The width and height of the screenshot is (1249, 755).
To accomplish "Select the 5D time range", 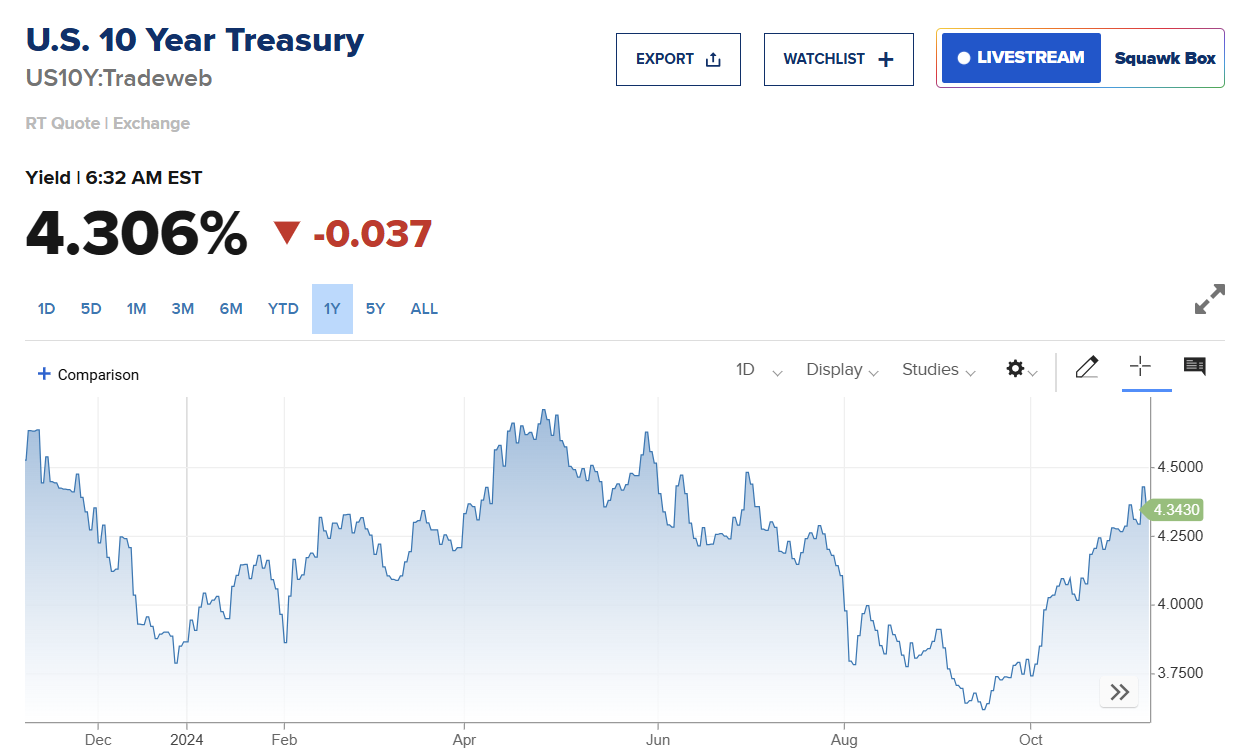I will [x=91, y=309].
